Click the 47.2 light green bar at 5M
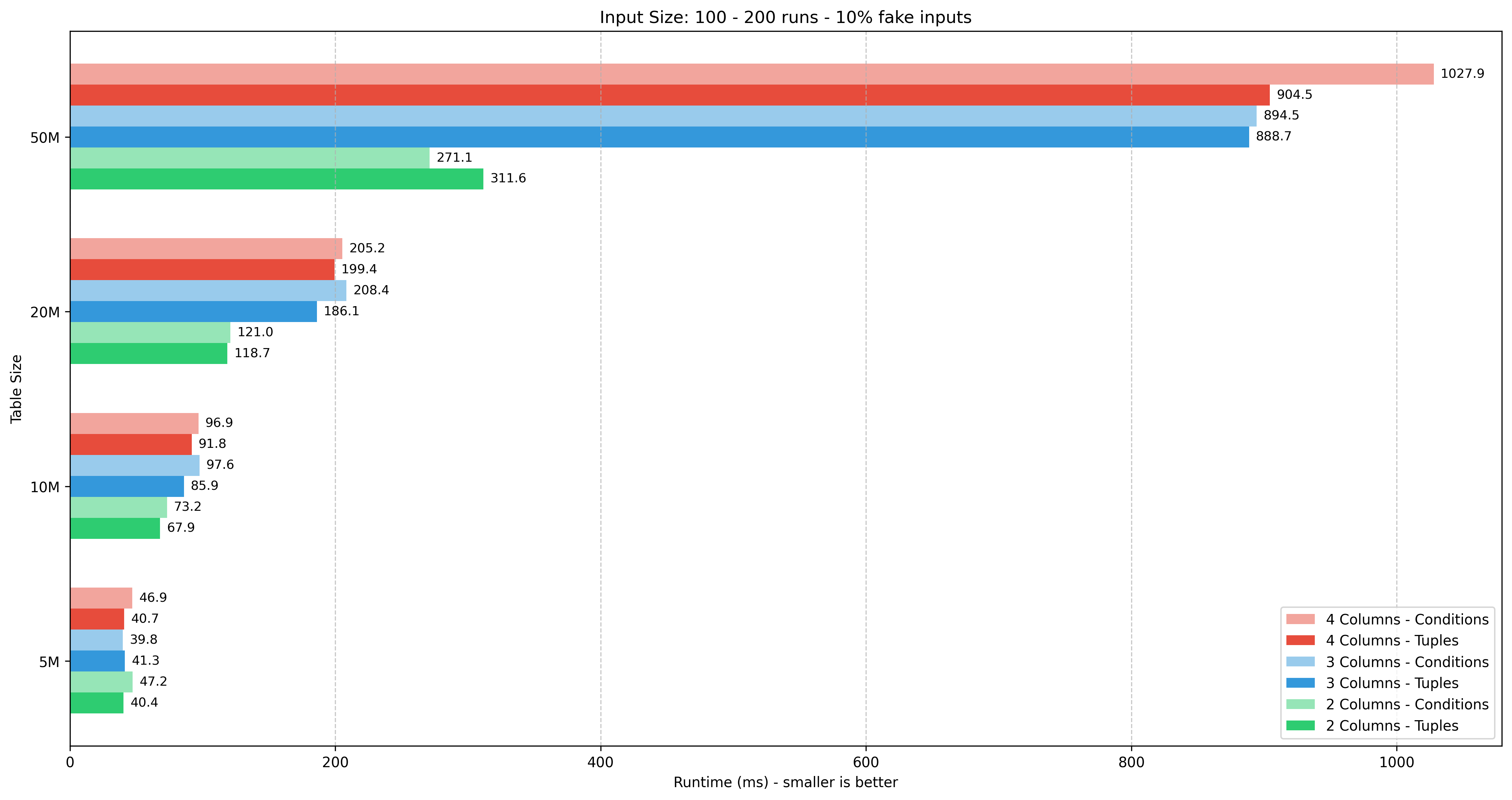This screenshot has width=1512, height=800. 101,682
